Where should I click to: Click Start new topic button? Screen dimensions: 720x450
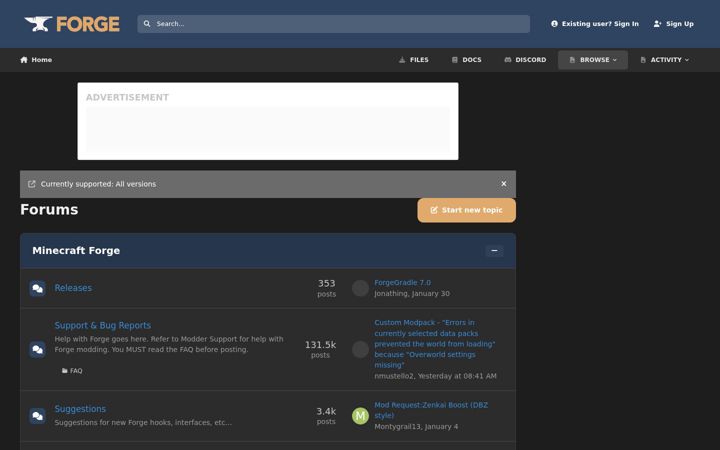(467, 210)
